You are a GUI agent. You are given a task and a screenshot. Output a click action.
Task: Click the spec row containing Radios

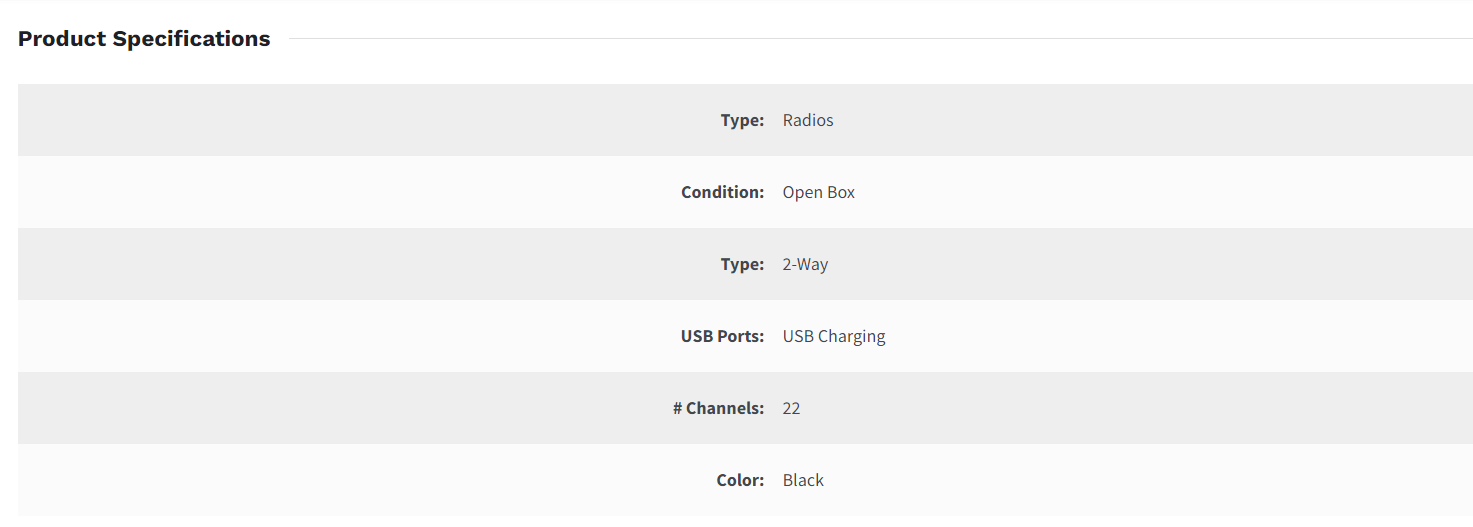tap(745, 120)
